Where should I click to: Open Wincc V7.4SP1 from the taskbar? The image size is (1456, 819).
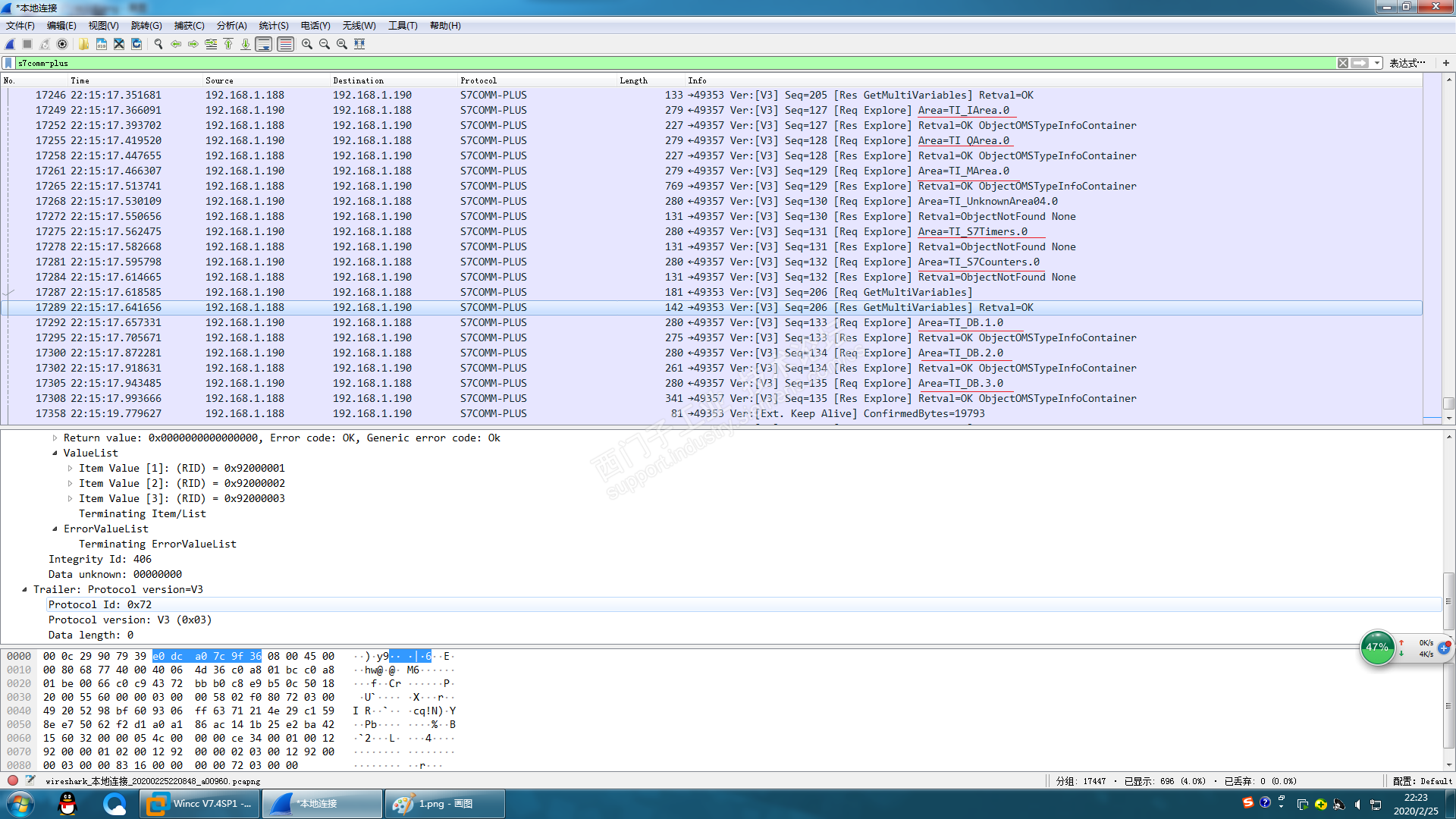200,804
